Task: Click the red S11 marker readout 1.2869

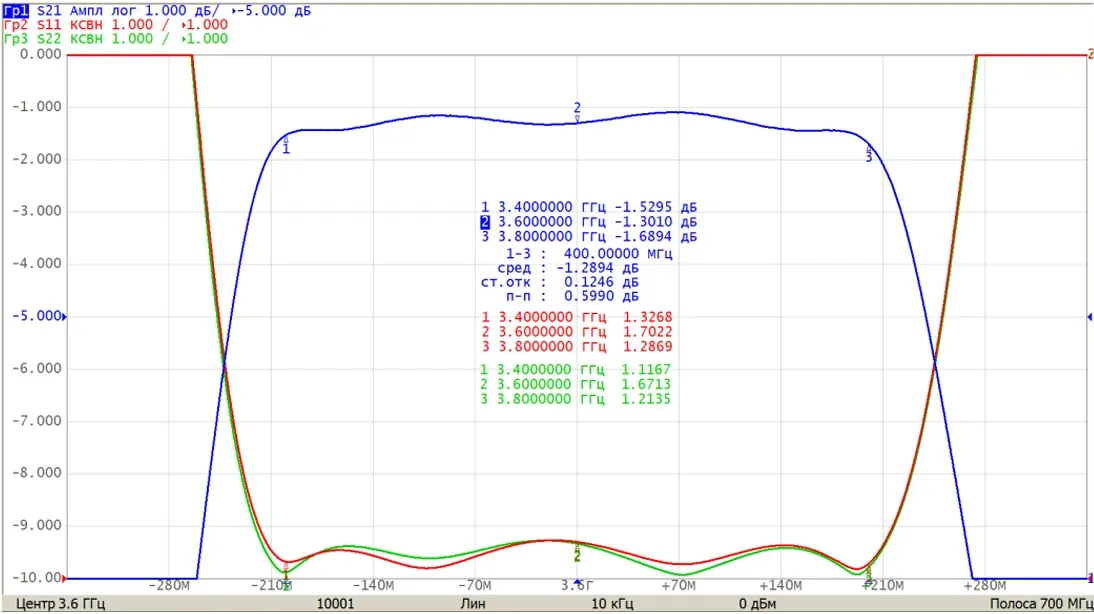Action: click(576, 347)
